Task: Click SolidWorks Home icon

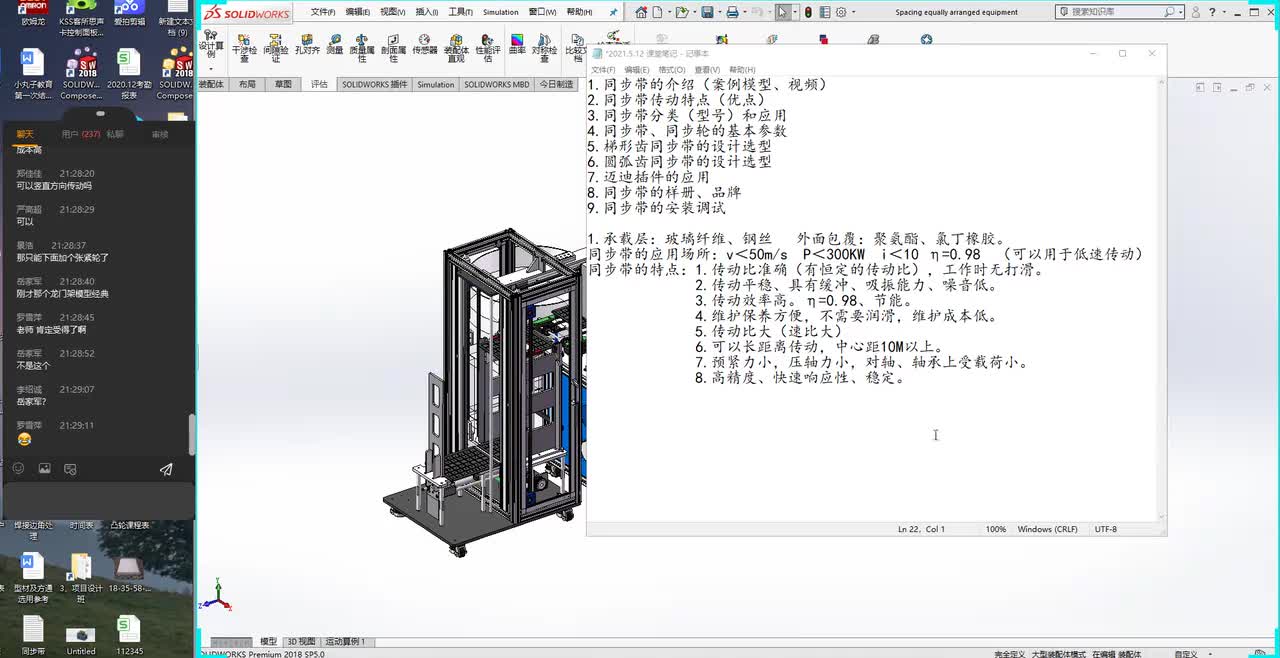Action: tap(641, 12)
